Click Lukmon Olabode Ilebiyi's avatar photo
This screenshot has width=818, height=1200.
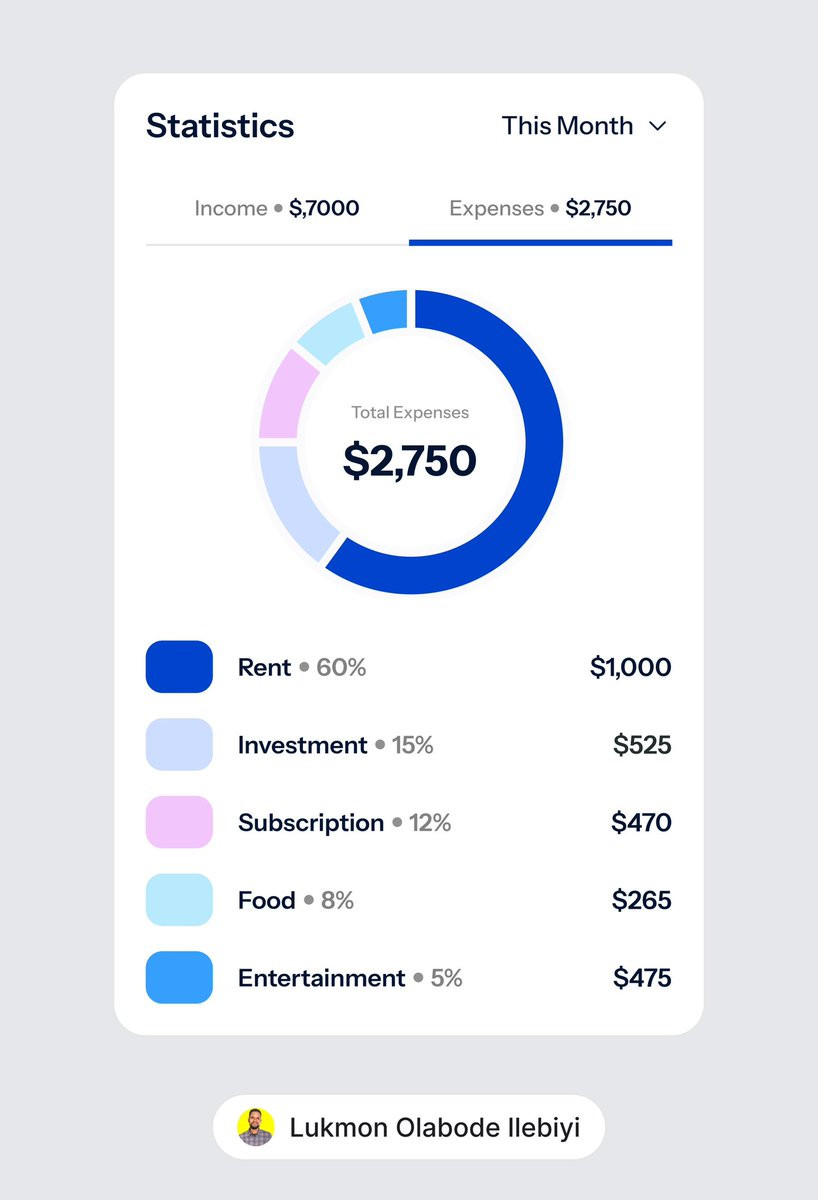coord(256,1127)
